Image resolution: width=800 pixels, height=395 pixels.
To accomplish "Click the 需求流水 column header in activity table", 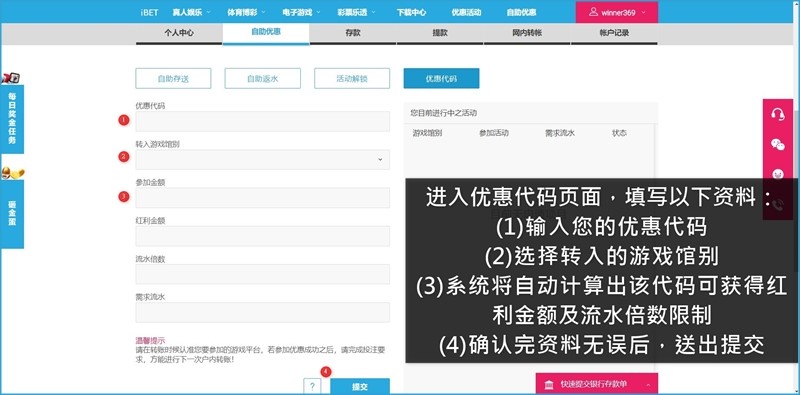I will point(560,133).
